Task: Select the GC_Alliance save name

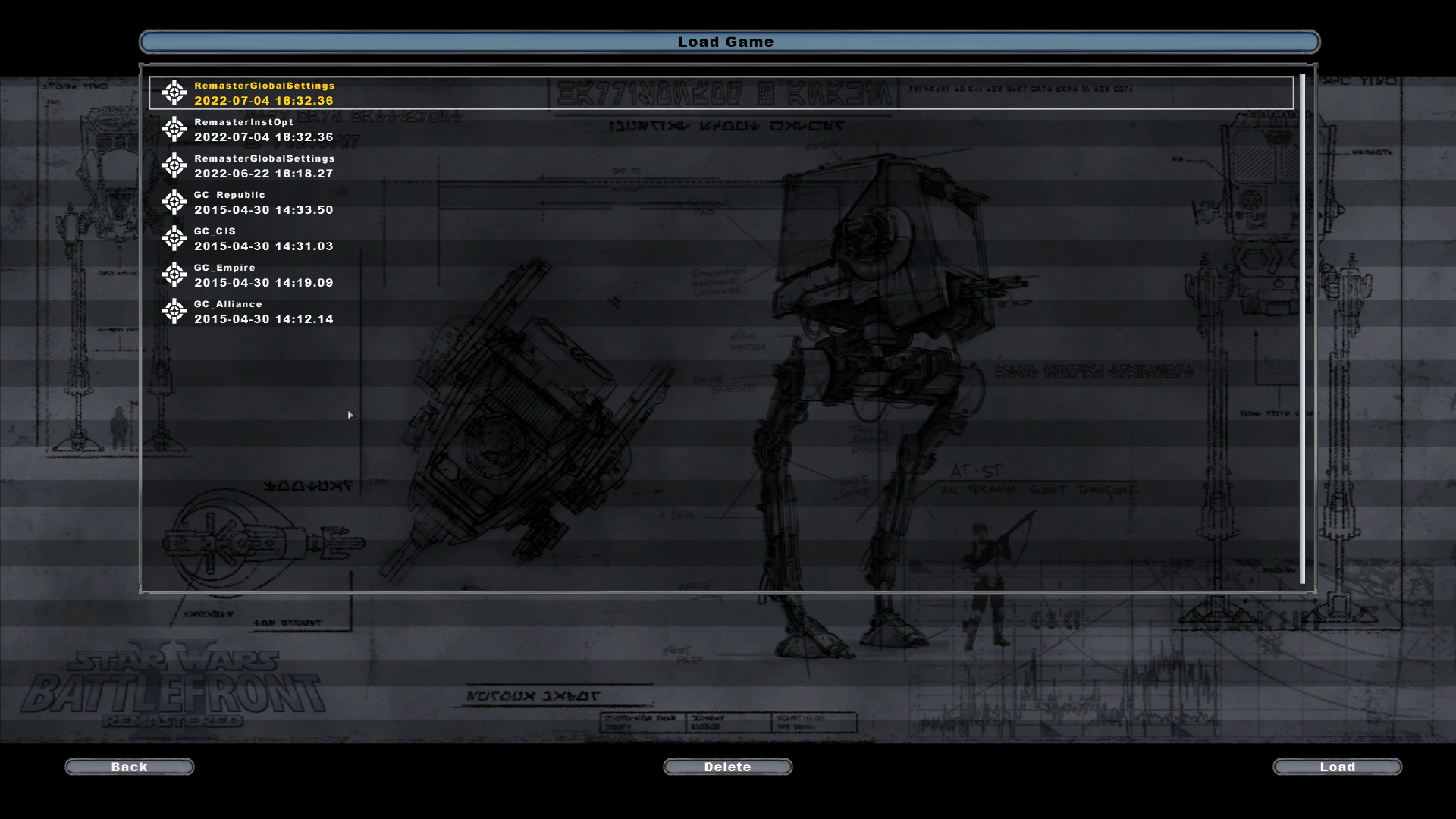Action: (228, 304)
